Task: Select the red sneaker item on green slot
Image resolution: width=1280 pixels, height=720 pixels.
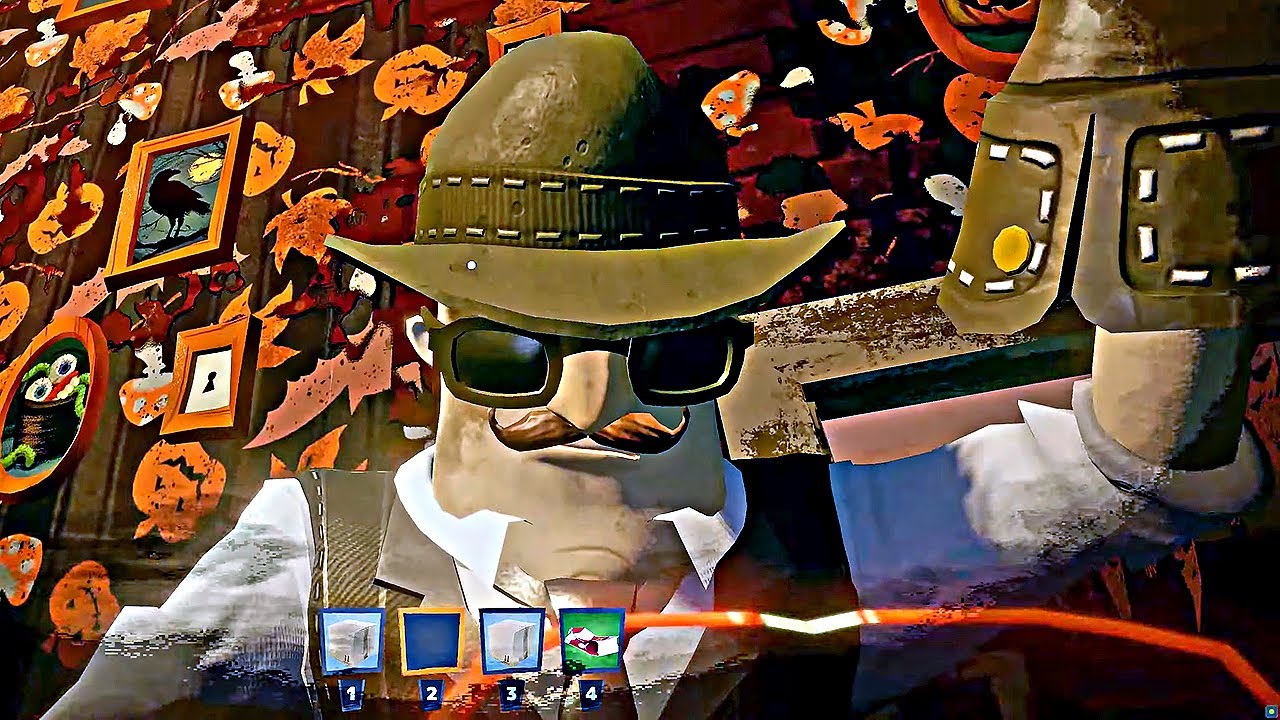Action: click(x=592, y=641)
